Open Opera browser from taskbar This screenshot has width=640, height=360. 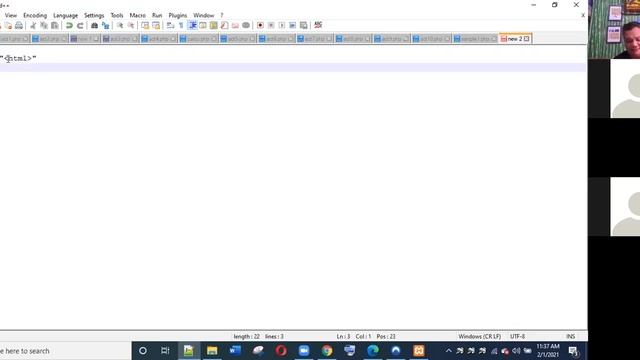pyautogui.click(x=281, y=351)
